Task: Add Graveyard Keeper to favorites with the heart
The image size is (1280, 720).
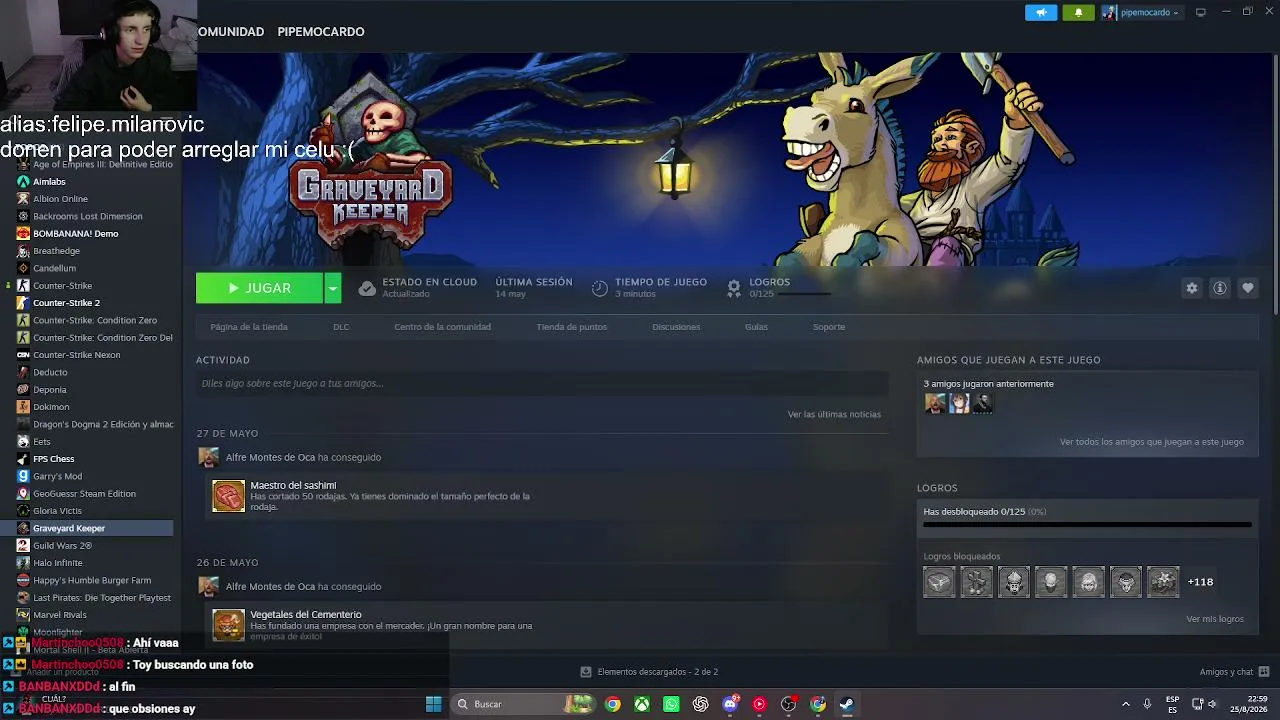Action: tap(1248, 288)
